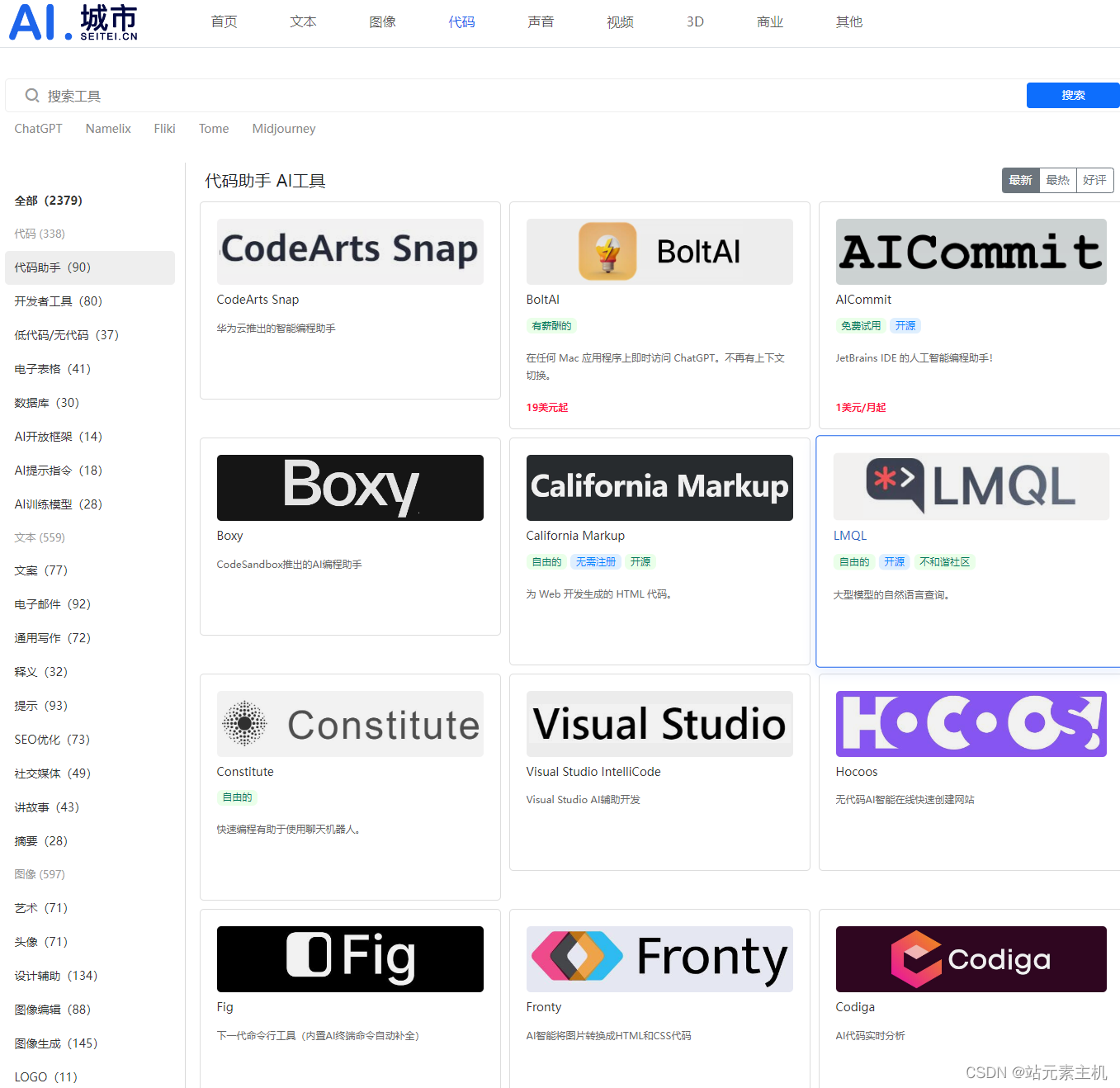Click the 1美元/月起 price on AICommit
This screenshot has height=1088, width=1120.
tap(861, 408)
